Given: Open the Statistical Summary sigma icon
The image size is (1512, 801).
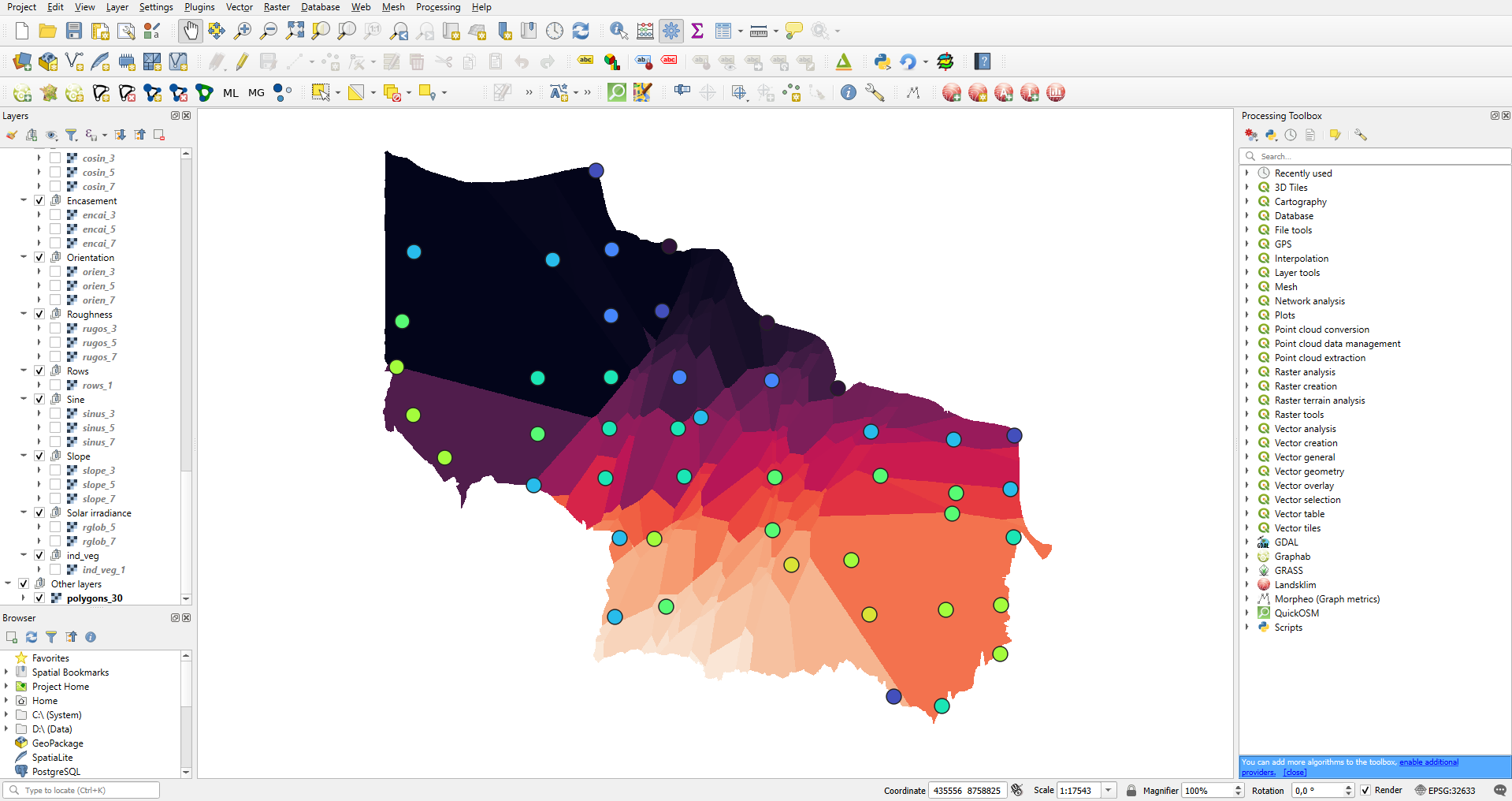Looking at the screenshot, I should pos(697,31).
